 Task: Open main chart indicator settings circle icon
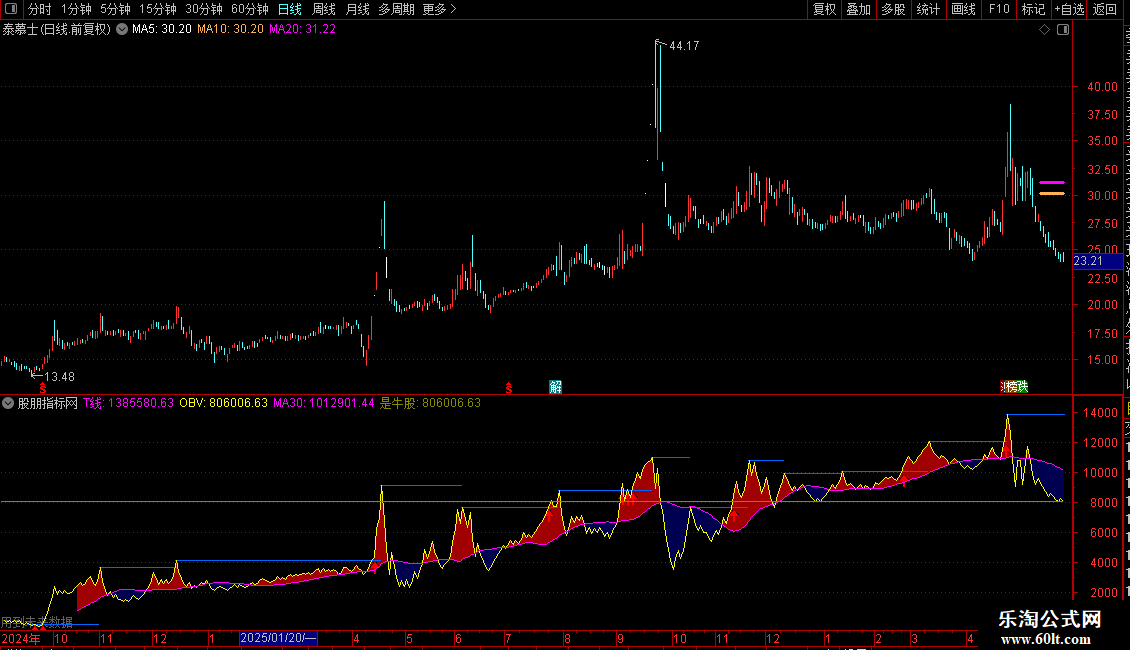coord(122,29)
